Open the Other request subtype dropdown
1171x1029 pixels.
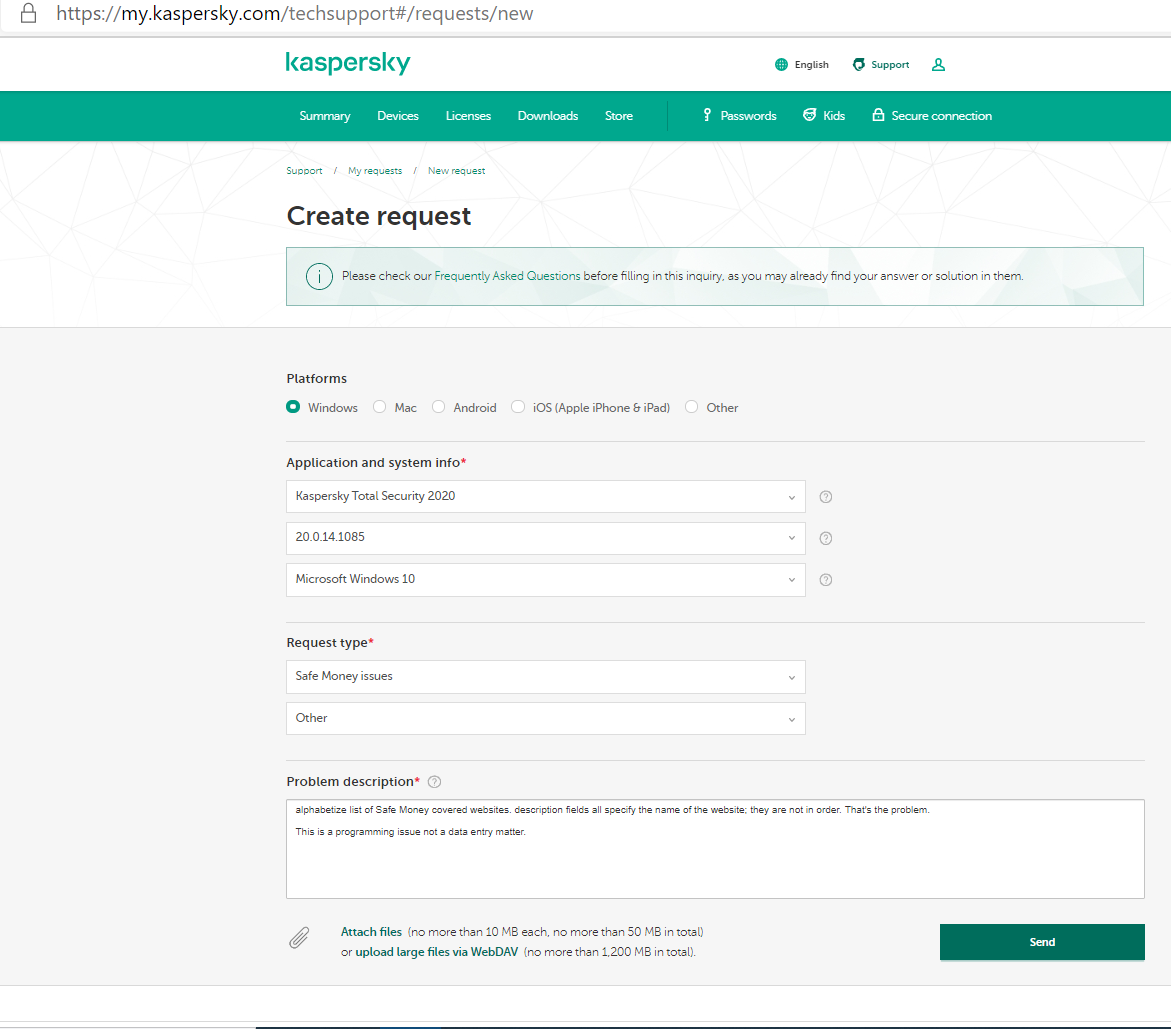tap(546, 718)
